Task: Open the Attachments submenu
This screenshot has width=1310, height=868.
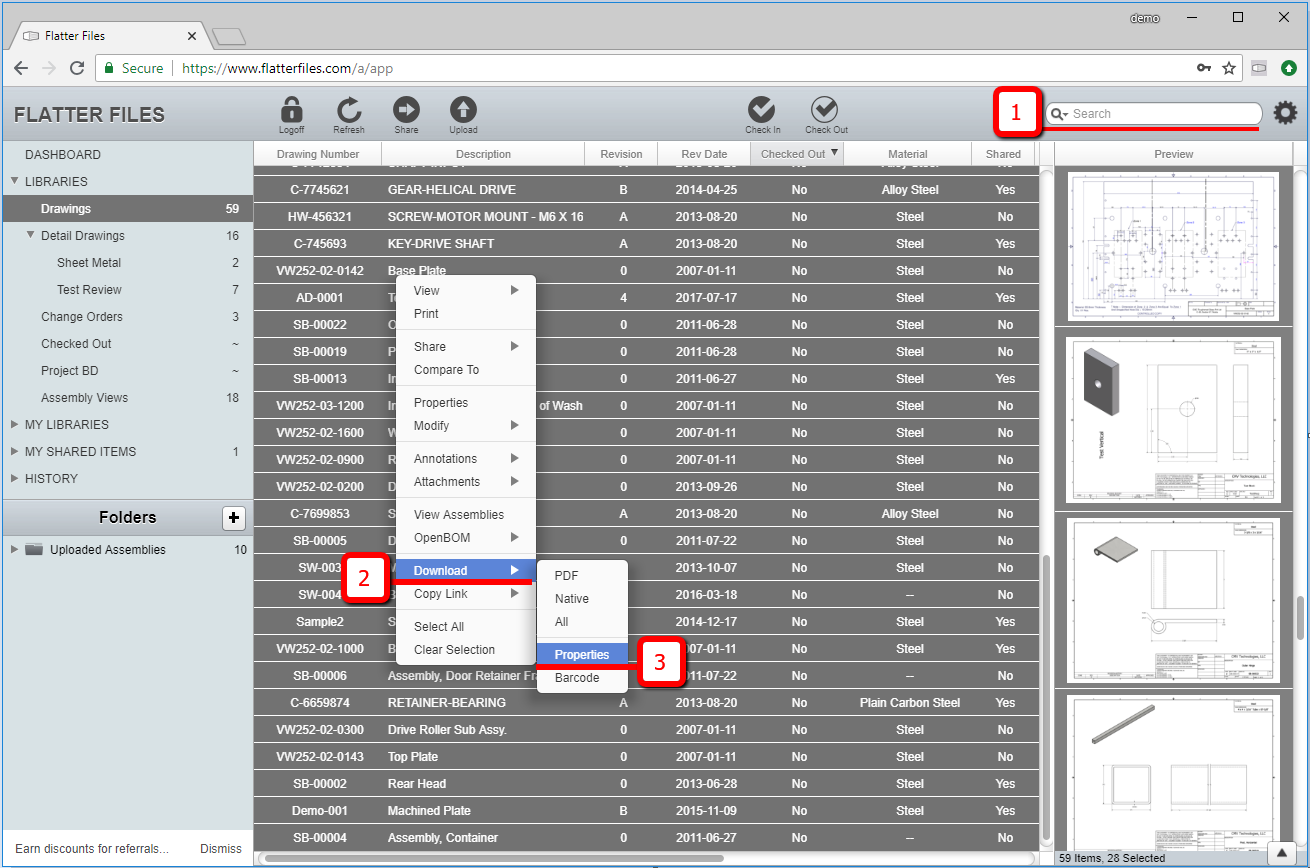Action: [x=466, y=481]
